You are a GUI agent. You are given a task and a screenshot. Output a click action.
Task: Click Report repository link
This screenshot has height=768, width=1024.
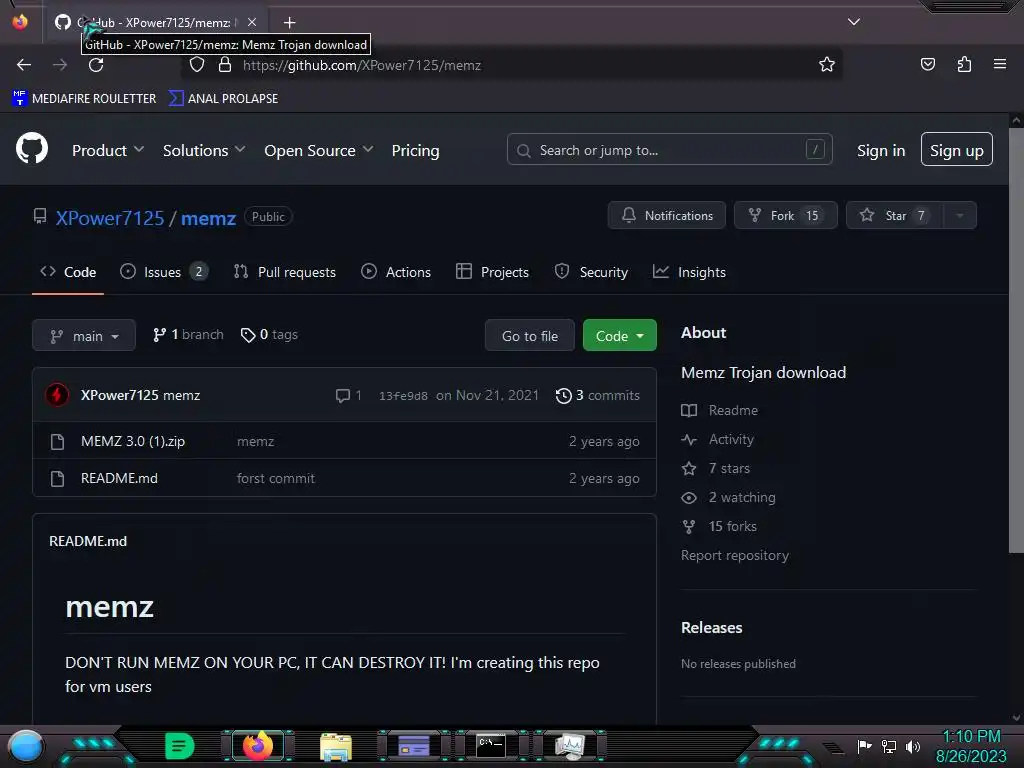735,555
